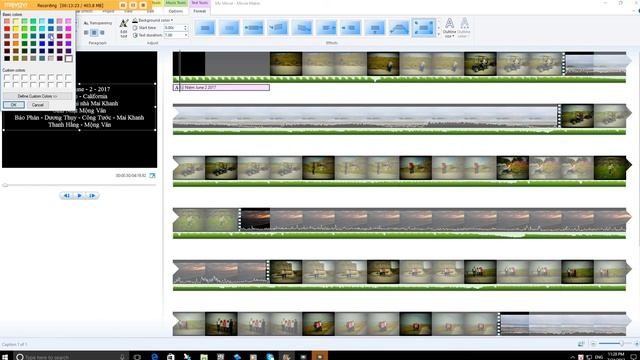Open Define Custom Colors
The height and width of the screenshot is (360, 640).
(x=38, y=96)
